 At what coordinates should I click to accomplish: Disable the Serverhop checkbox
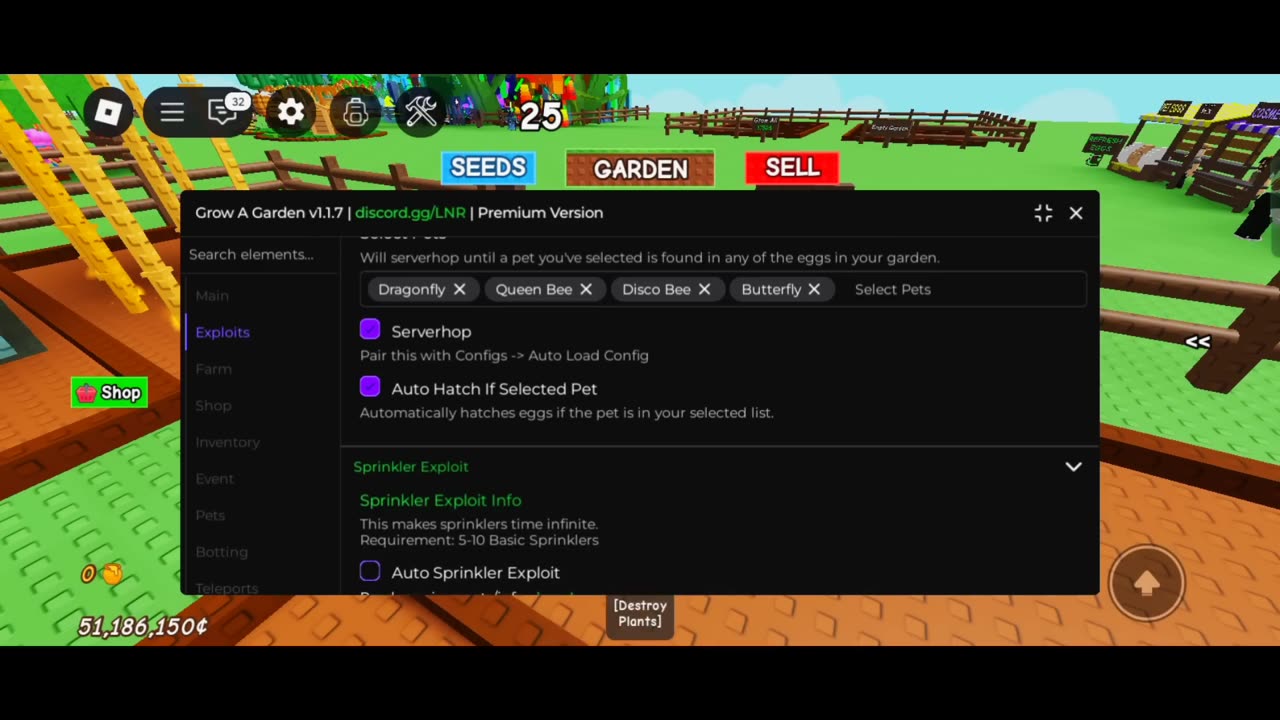click(x=370, y=329)
